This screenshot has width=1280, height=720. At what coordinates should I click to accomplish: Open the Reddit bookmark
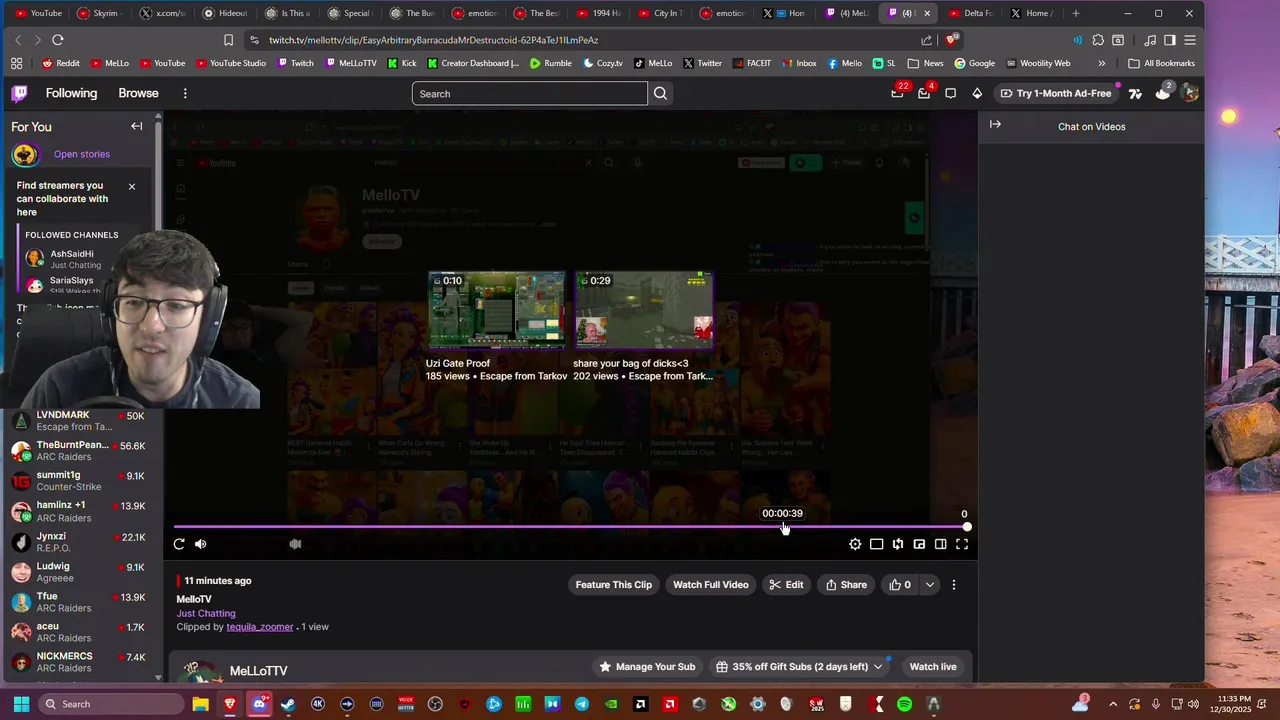click(60, 63)
